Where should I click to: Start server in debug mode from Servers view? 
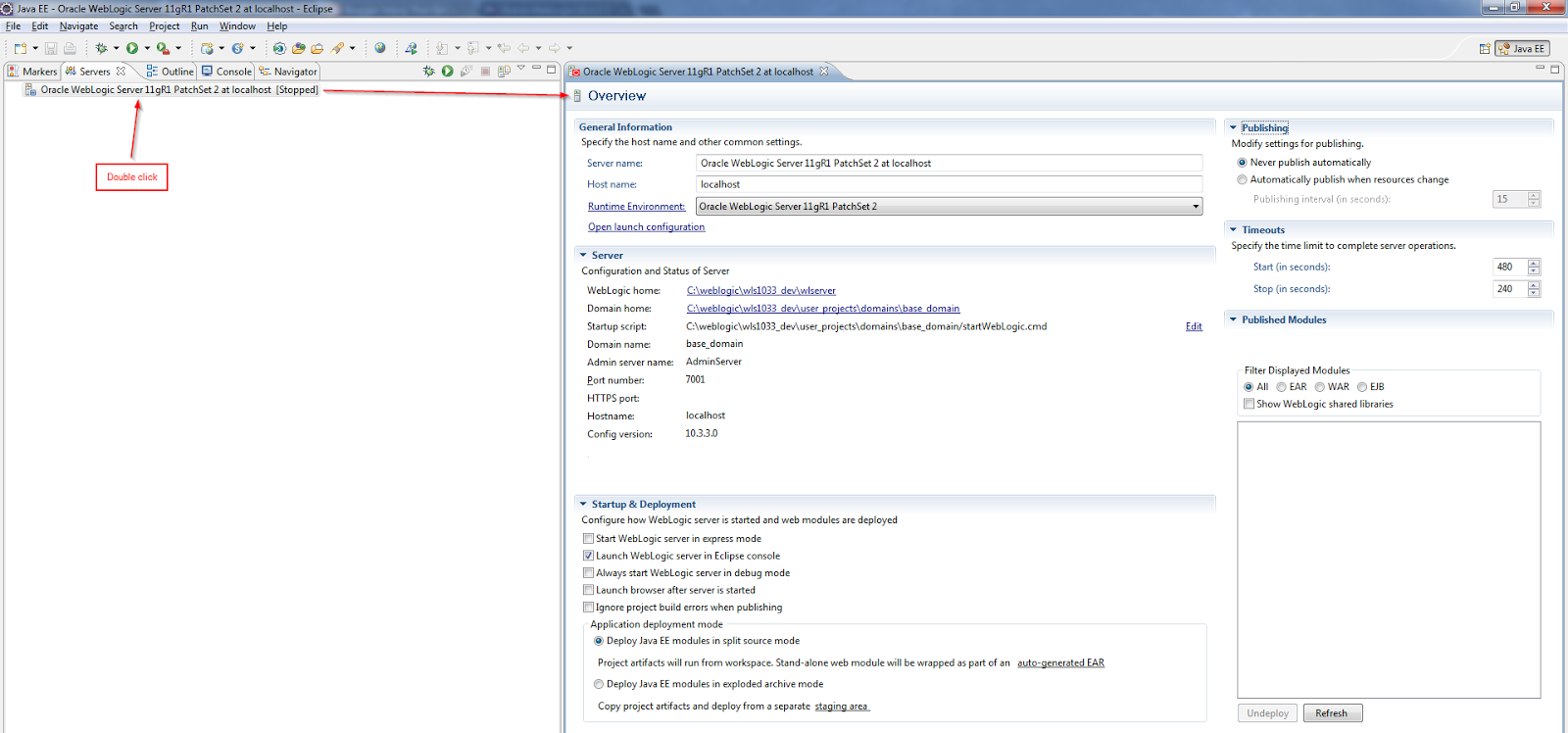coord(428,71)
